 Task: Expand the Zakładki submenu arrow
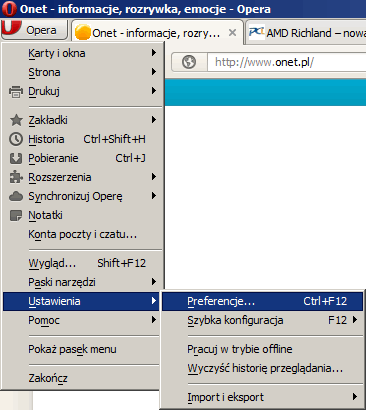[x=154, y=120]
